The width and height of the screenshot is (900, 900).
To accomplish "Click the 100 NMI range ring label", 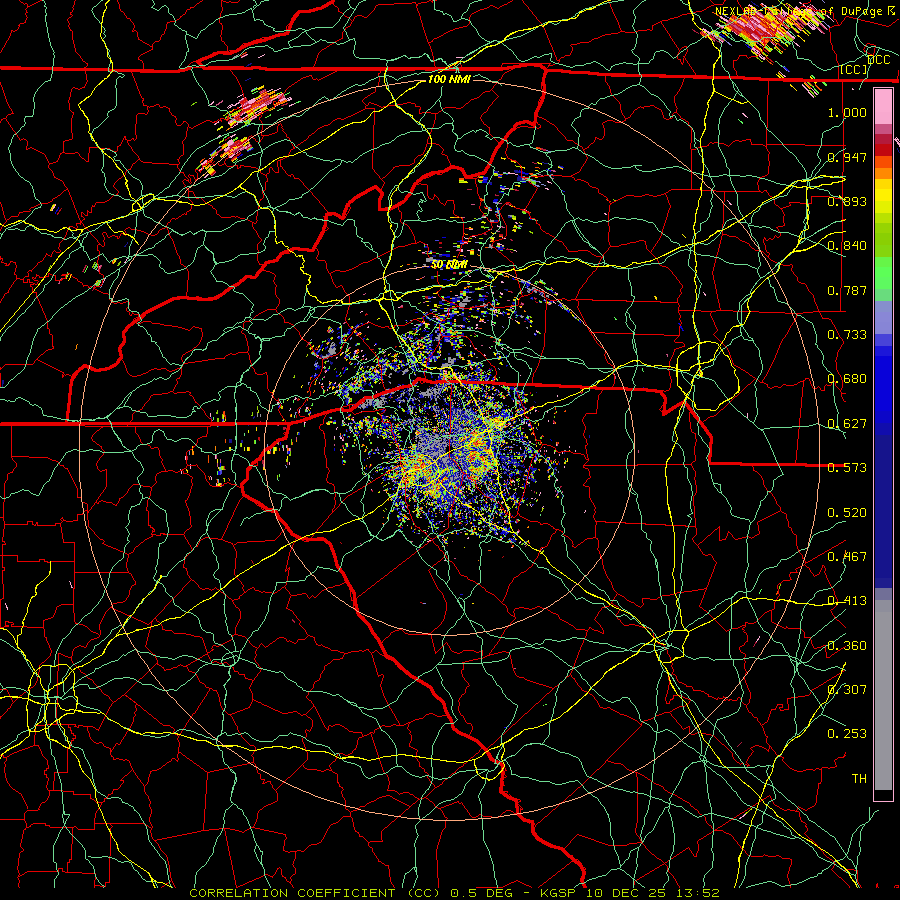I will [449, 79].
